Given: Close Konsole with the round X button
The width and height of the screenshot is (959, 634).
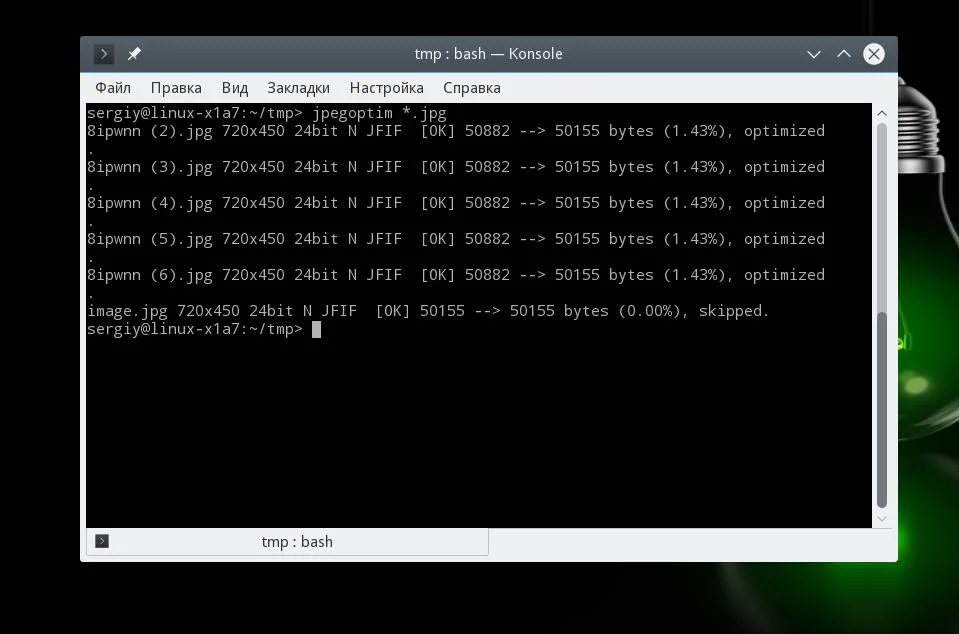Looking at the screenshot, I should [873, 54].
